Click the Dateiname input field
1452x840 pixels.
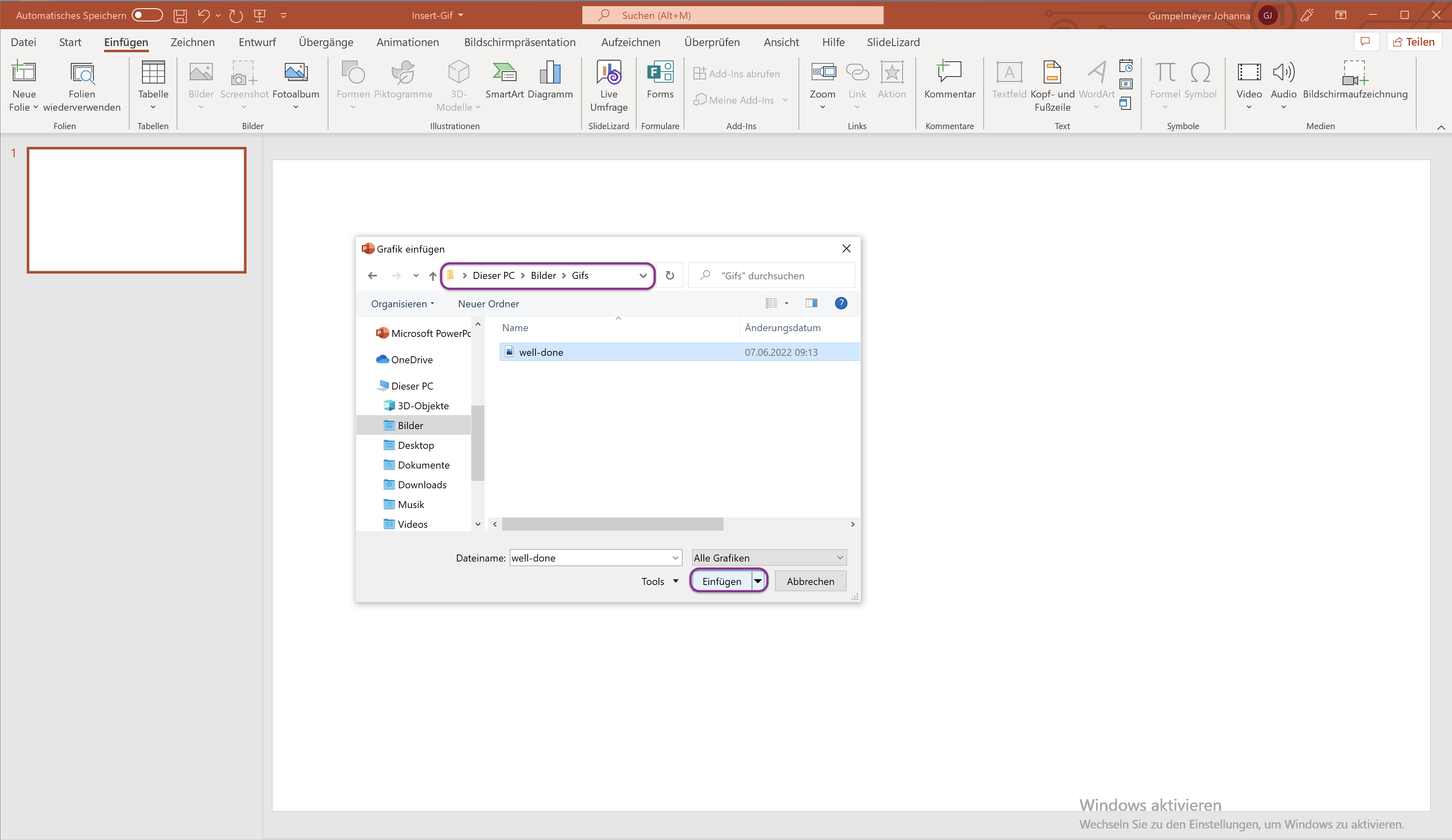(590, 557)
